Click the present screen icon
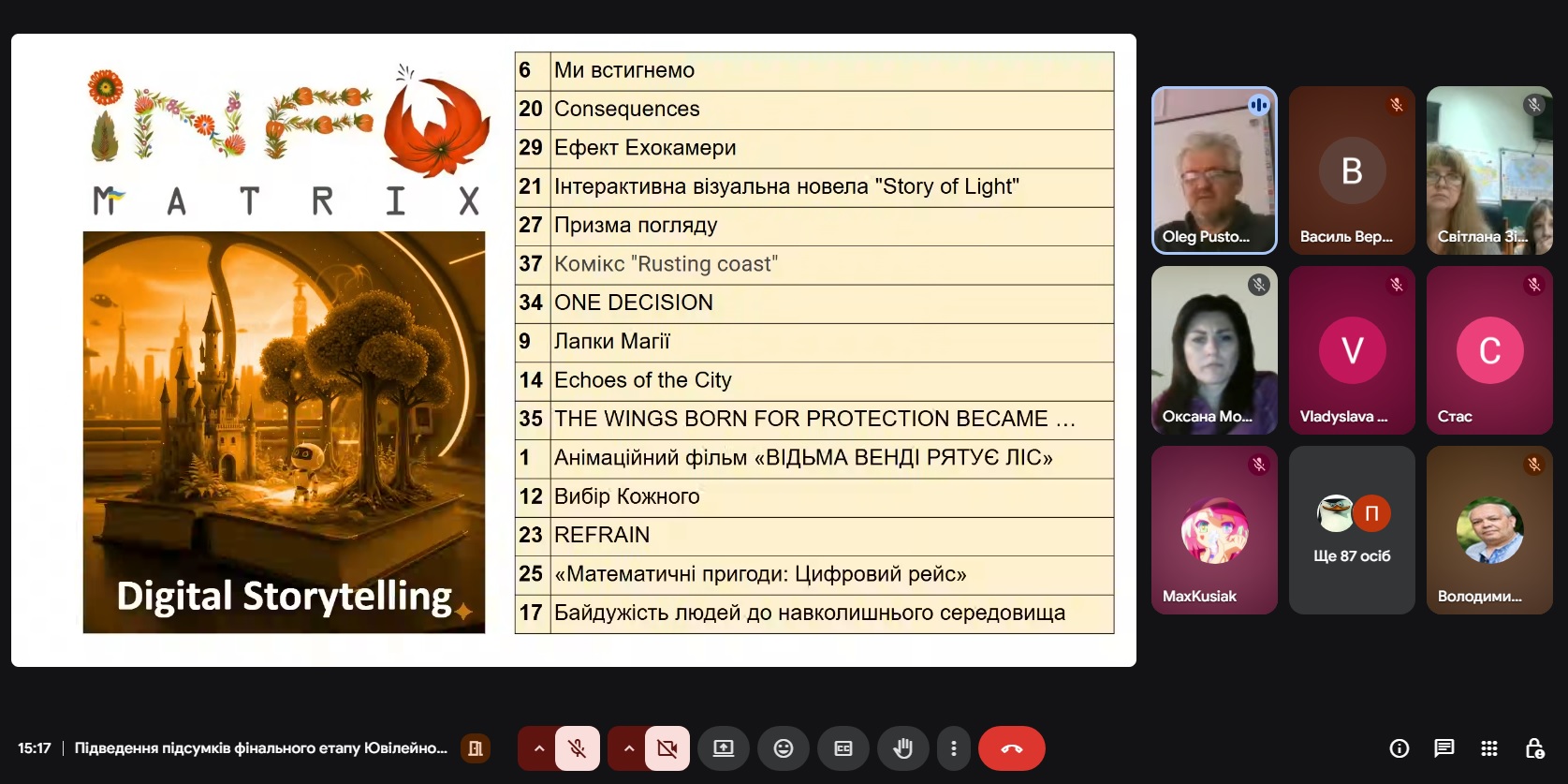 coord(724,748)
